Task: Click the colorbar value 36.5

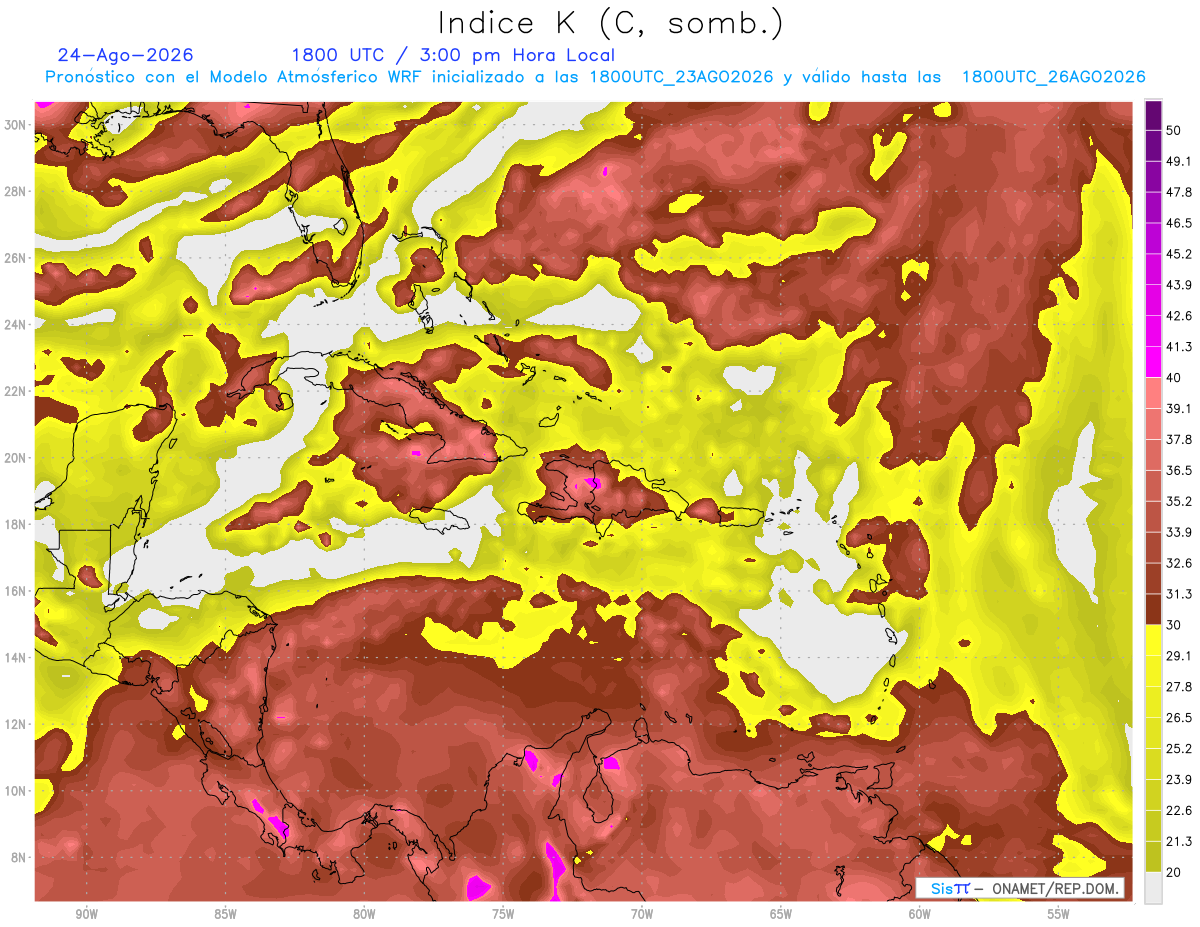Action: click(x=1180, y=470)
